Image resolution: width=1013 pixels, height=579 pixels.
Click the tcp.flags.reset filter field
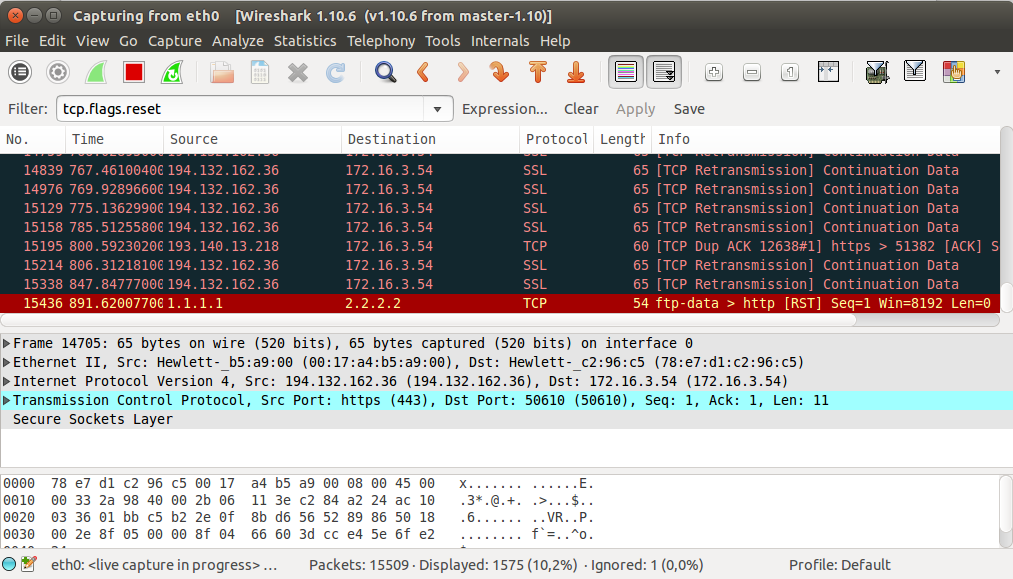[240, 109]
